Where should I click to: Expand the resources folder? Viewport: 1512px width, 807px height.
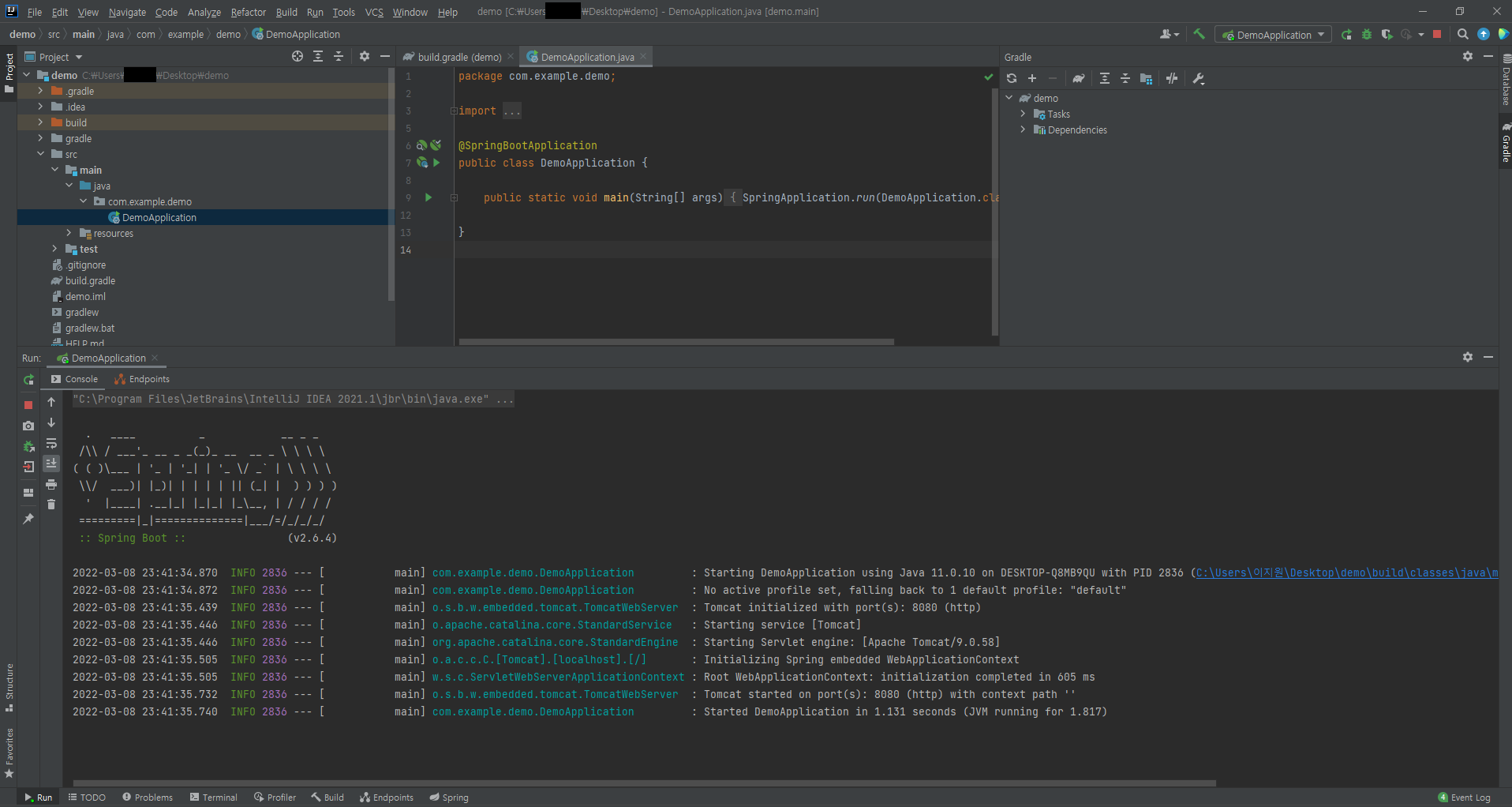tap(69, 233)
